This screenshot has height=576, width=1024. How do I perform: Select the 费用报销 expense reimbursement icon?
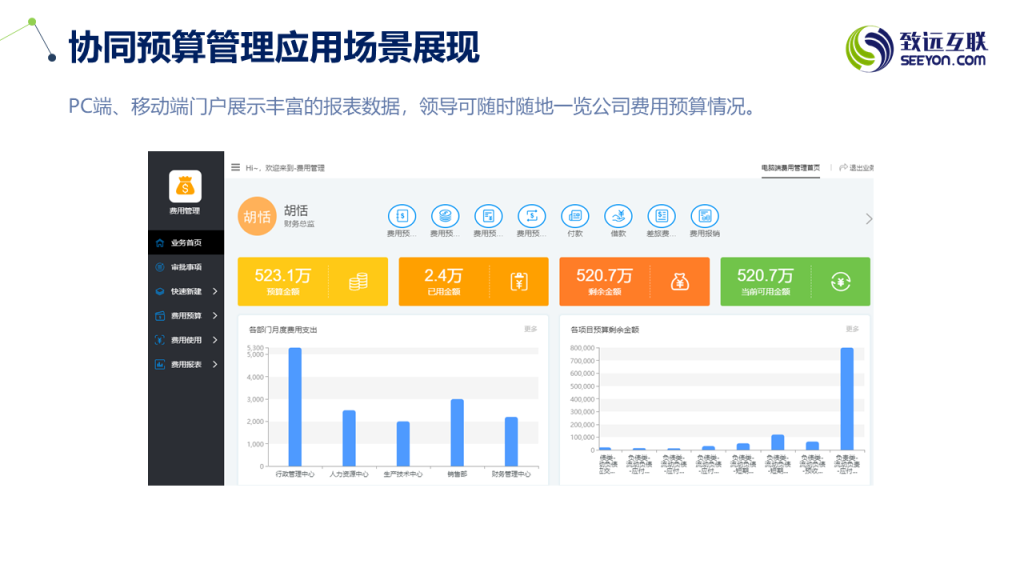704,216
